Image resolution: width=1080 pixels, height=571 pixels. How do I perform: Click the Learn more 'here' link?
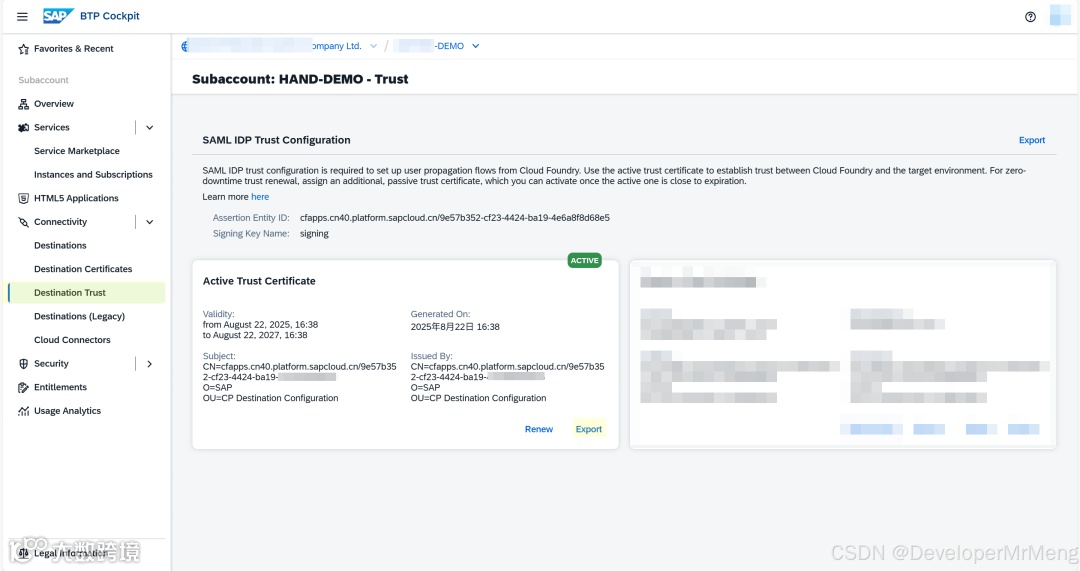(260, 197)
